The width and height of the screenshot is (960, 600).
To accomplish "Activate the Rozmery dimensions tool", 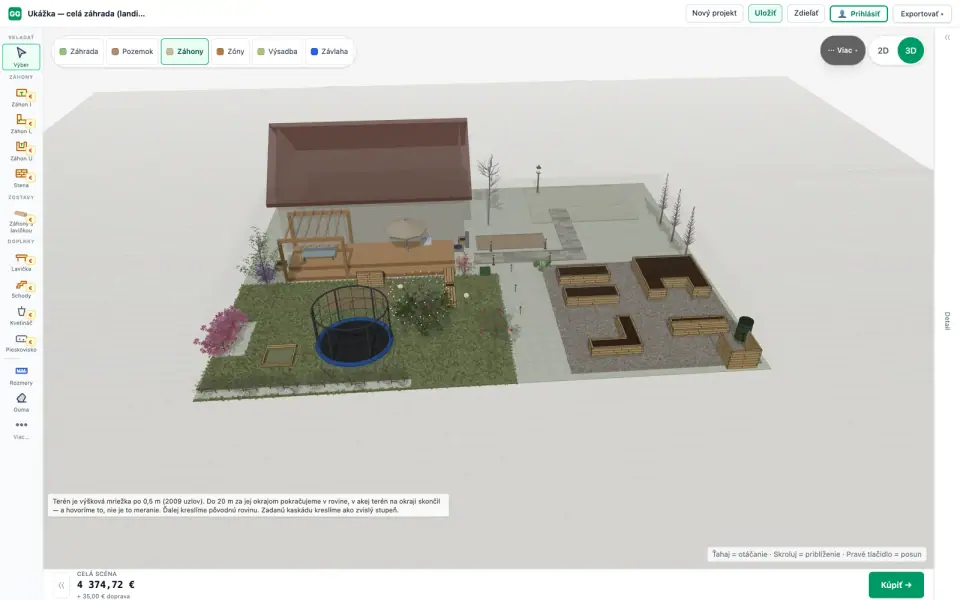I will [x=21, y=375].
